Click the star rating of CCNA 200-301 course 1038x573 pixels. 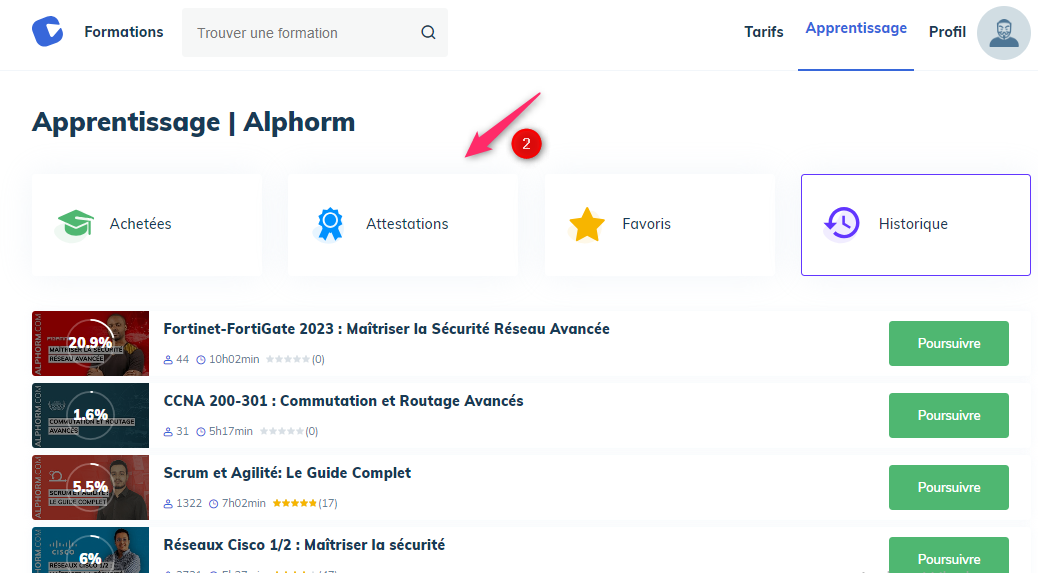282,431
